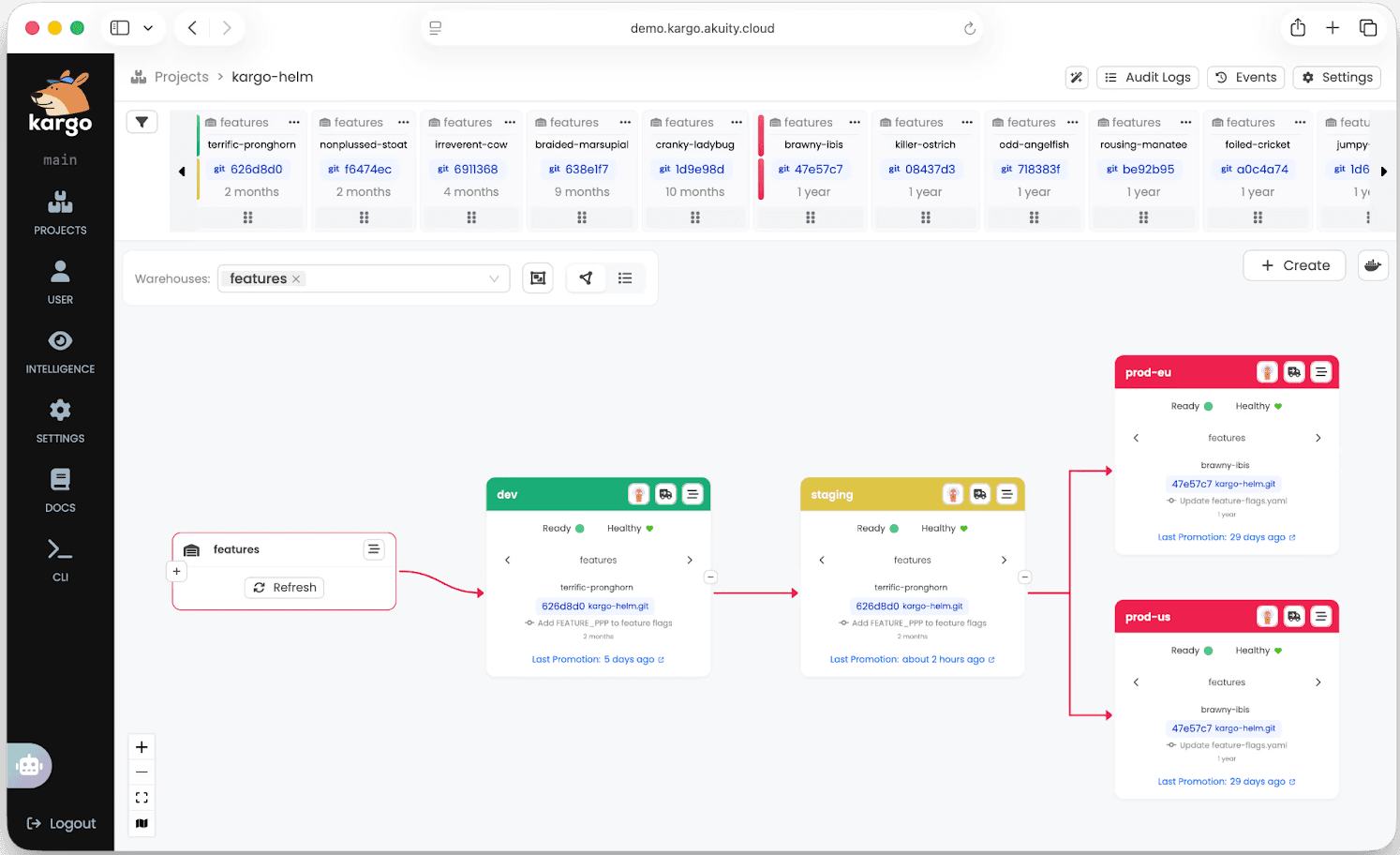Open the Audit Logs page
The height and width of the screenshot is (855, 1400).
pyautogui.click(x=1148, y=78)
